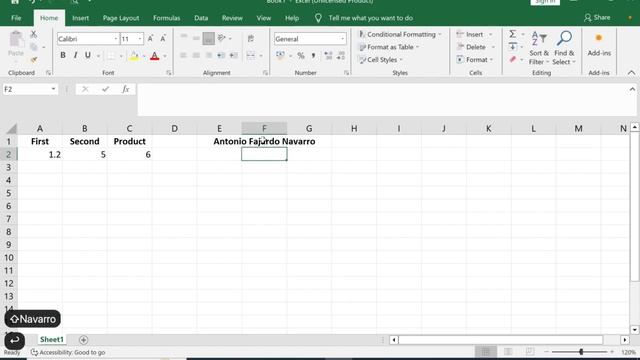Apply the red Font Color
640x360 pixels.
(x=155, y=56)
